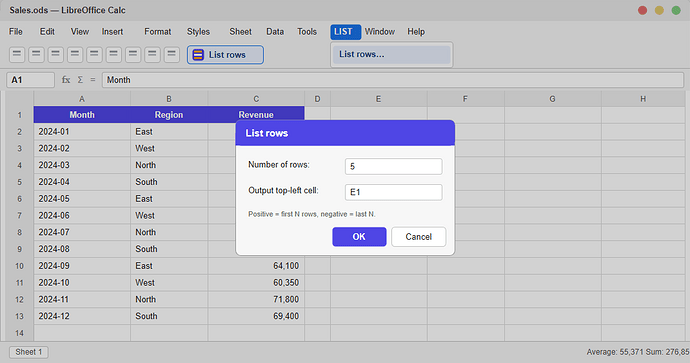The image size is (690, 363).
Task: Click the yellow window minimize button
Action: coord(659,10)
